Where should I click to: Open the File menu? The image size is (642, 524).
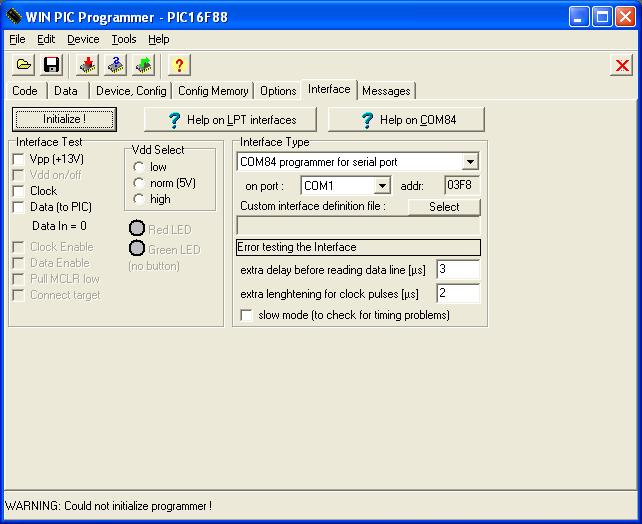[x=17, y=39]
